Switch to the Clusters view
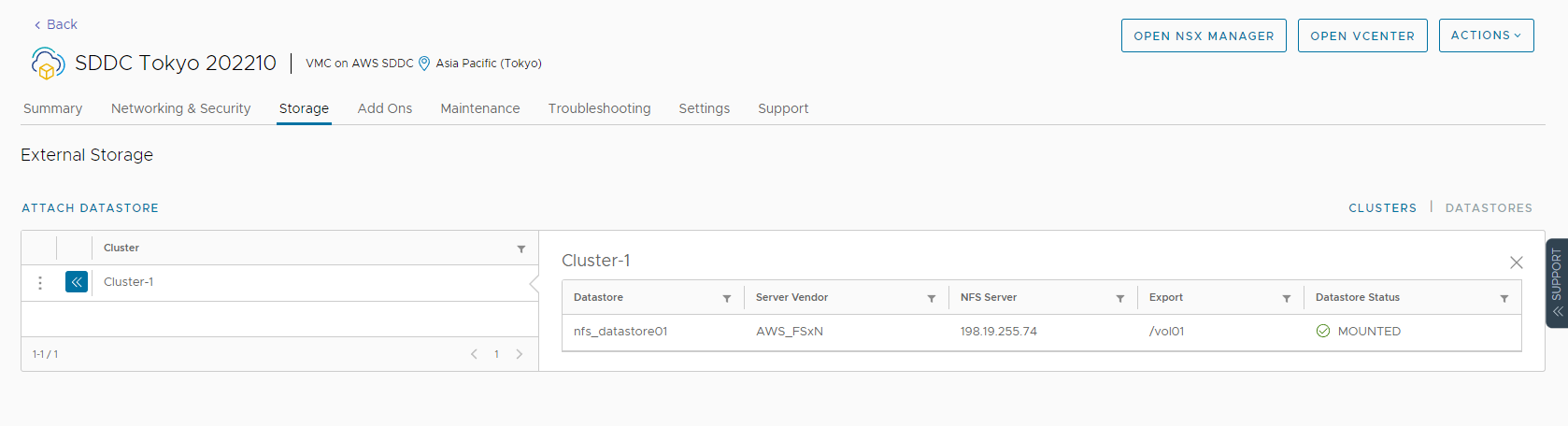 (1382, 208)
